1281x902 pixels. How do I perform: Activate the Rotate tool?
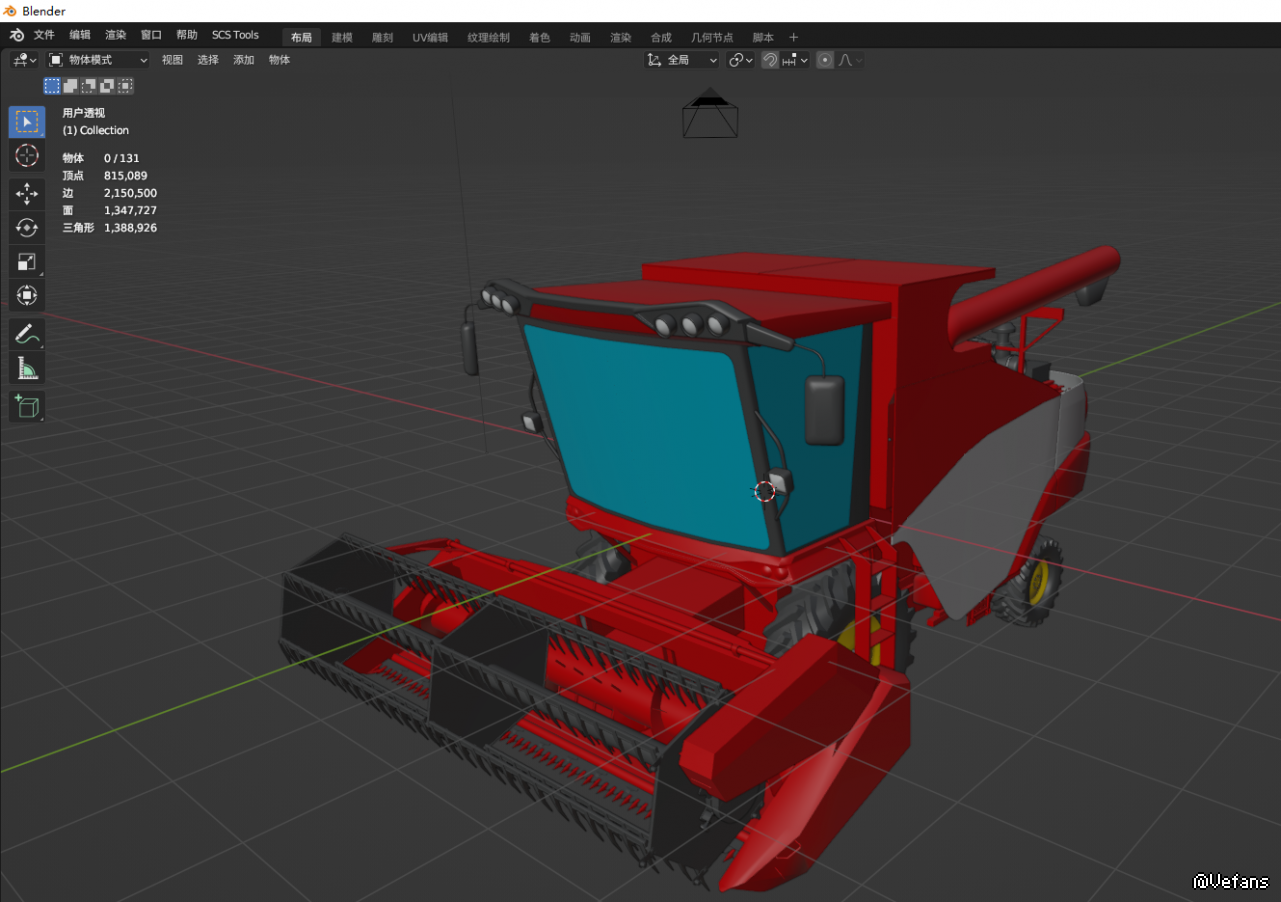[27, 228]
